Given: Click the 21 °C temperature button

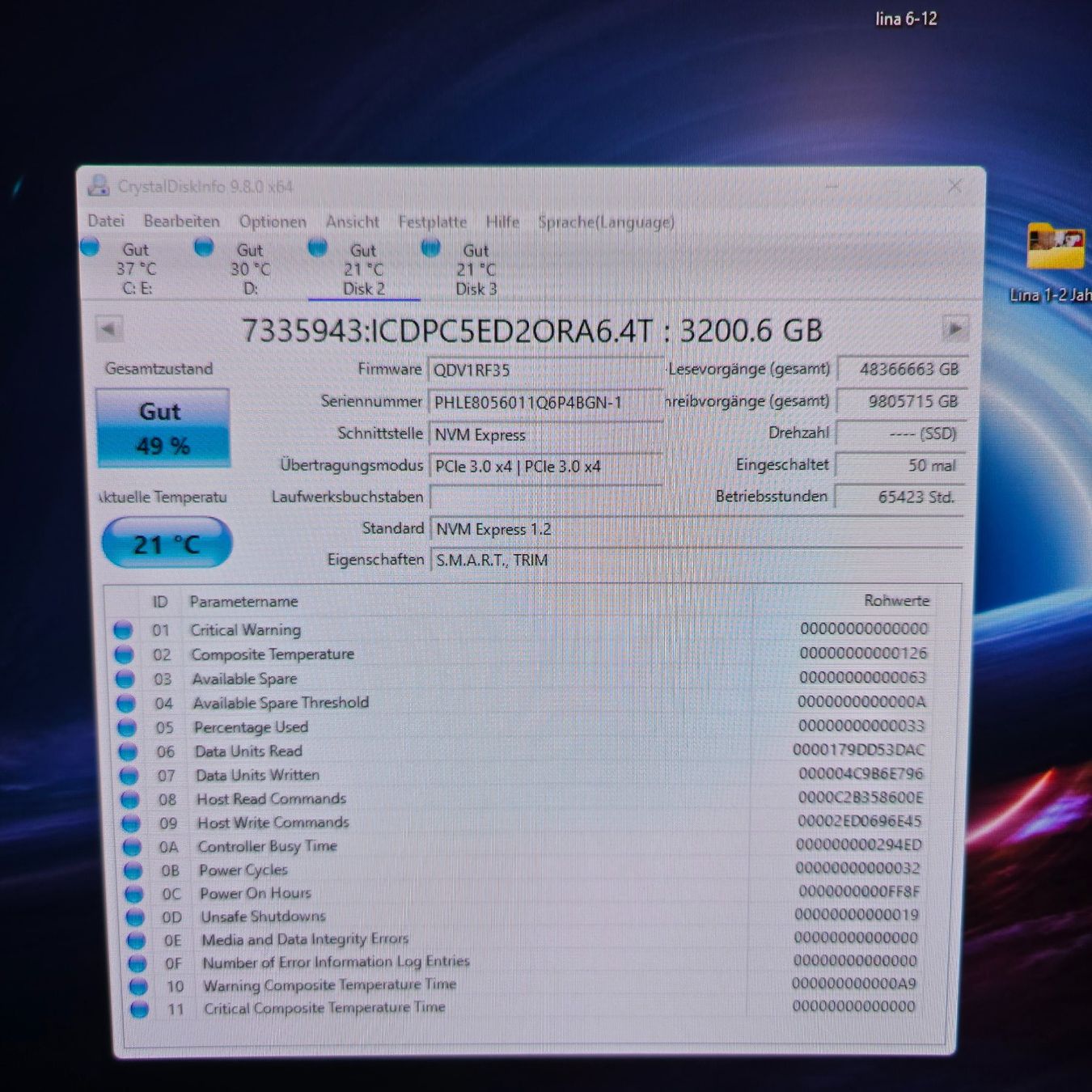Looking at the screenshot, I should coord(167,544).
